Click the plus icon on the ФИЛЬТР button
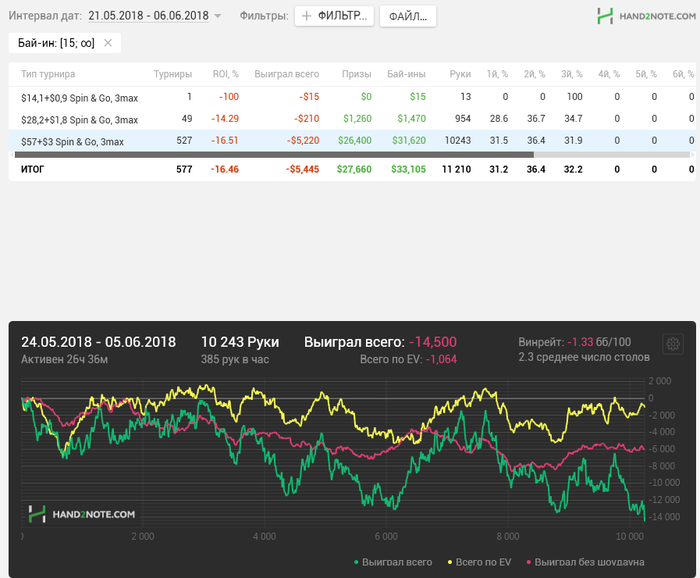 point(307,16)
